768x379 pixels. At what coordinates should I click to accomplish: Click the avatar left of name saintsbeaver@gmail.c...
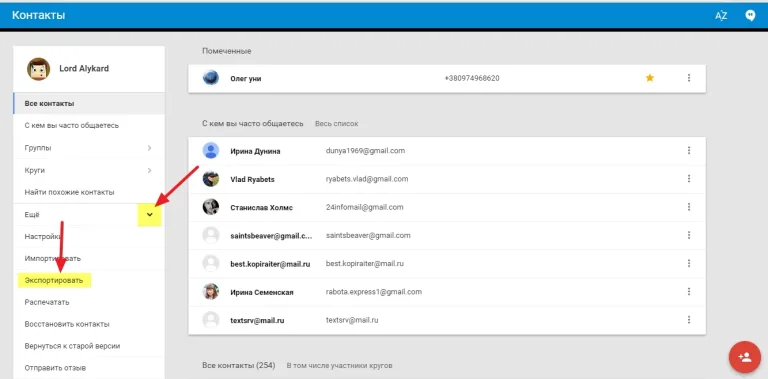(211, 235)
